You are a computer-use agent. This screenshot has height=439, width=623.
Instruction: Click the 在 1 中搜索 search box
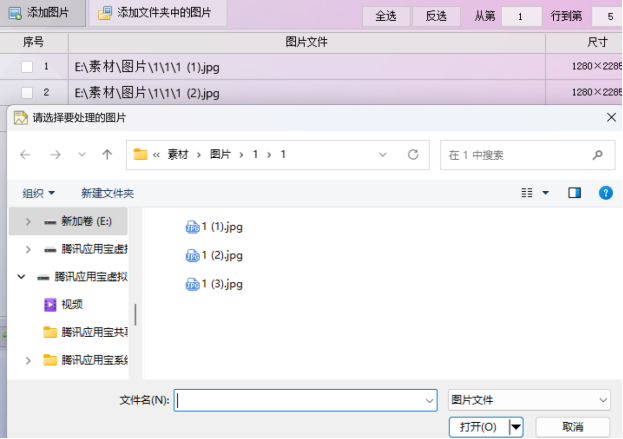527,155
